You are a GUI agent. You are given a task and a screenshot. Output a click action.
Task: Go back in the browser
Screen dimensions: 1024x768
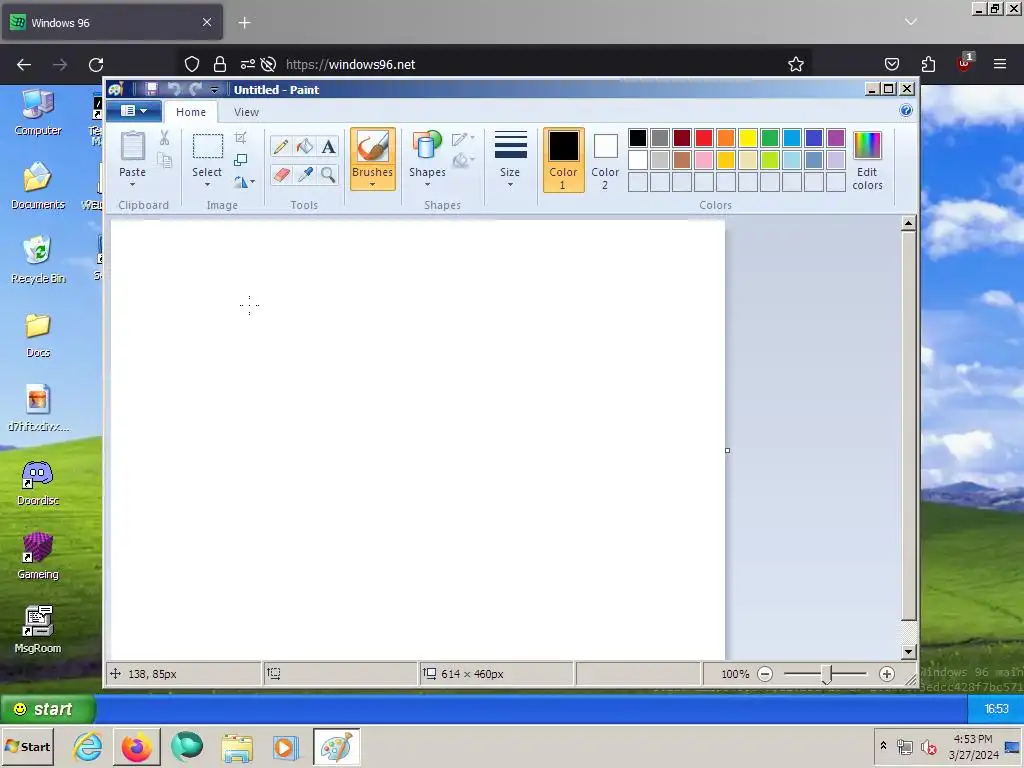[x=24, y=64]
